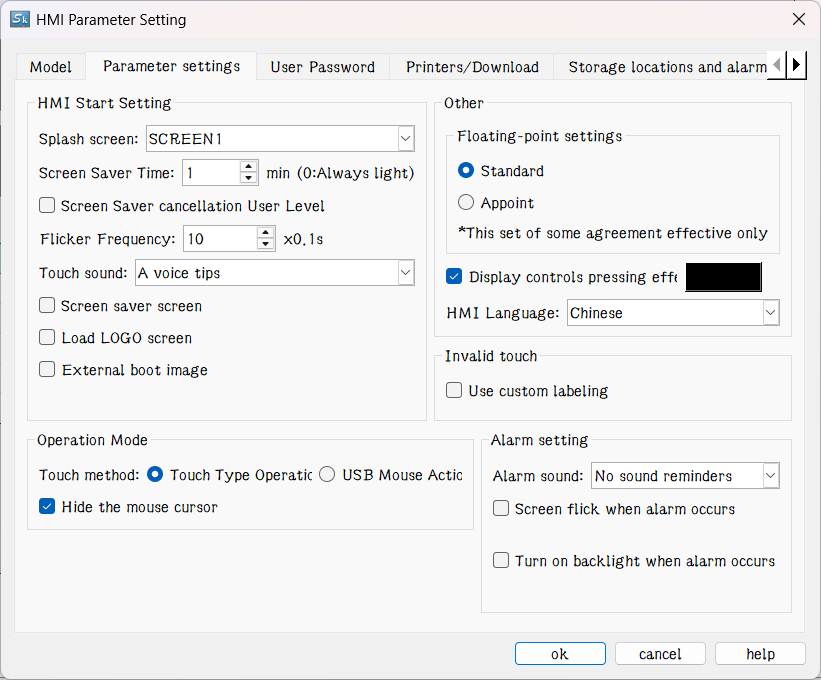Enable Screen Saver cancellation User Level
This screenshot has width=821, height=680.
pyautogui.click(x=47, y=206)
